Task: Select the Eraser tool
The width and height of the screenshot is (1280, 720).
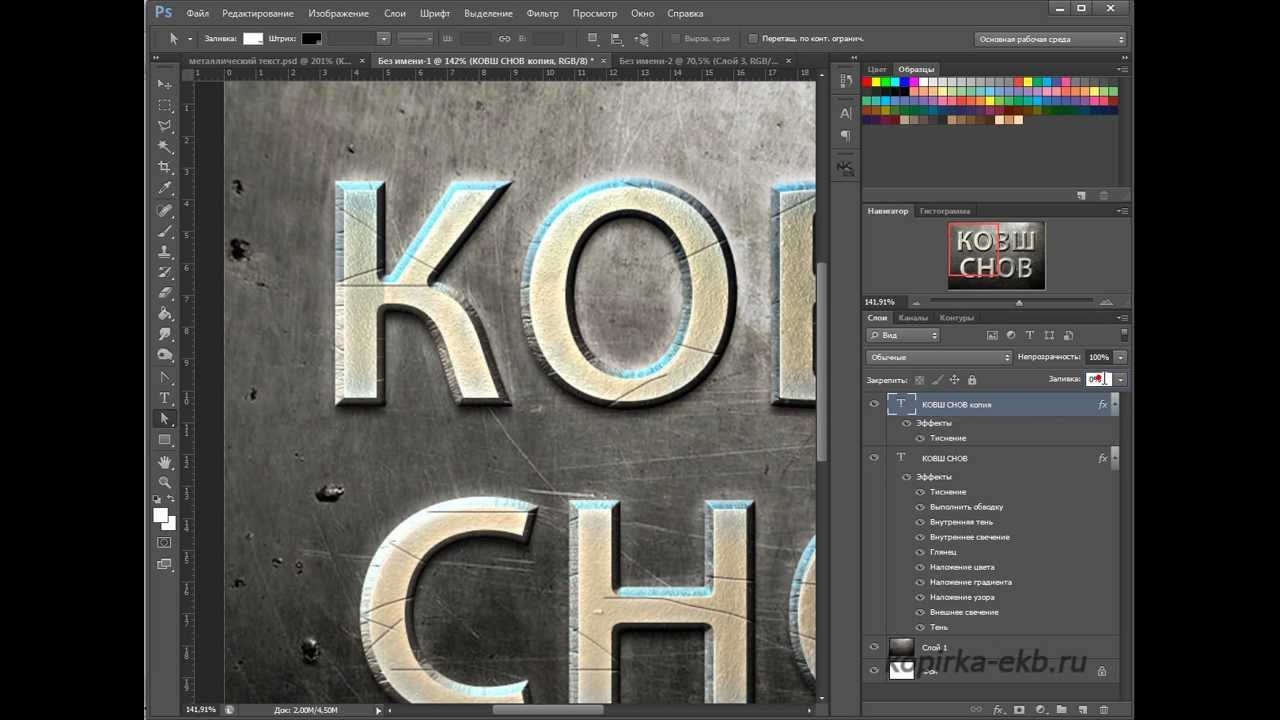Action: [165, 294]
